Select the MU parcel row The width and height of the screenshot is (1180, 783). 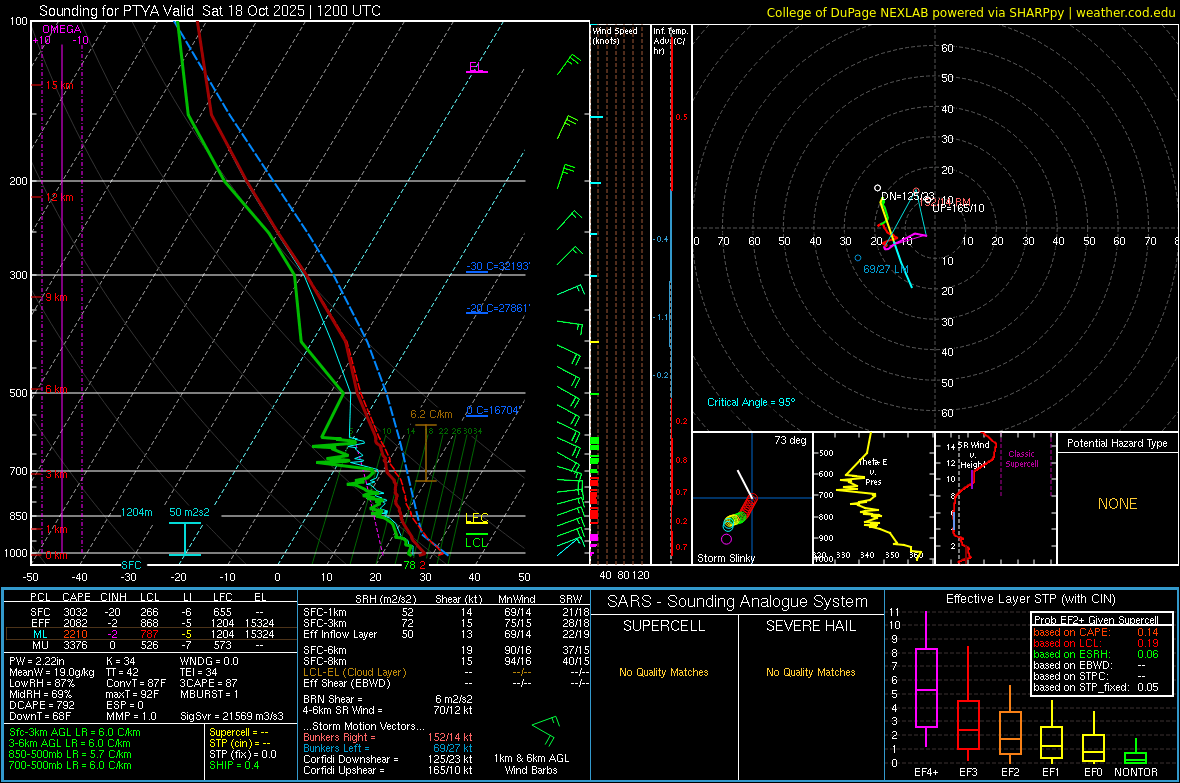click(x=151, y=645)
